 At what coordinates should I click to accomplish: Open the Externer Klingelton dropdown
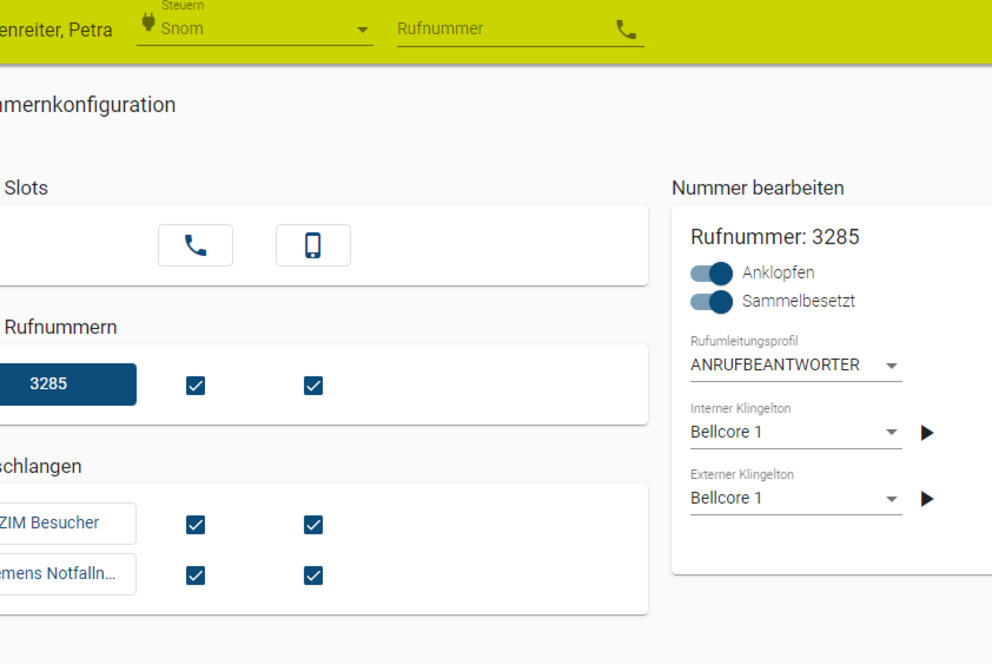pyautogui.click(x=796, y=498)
